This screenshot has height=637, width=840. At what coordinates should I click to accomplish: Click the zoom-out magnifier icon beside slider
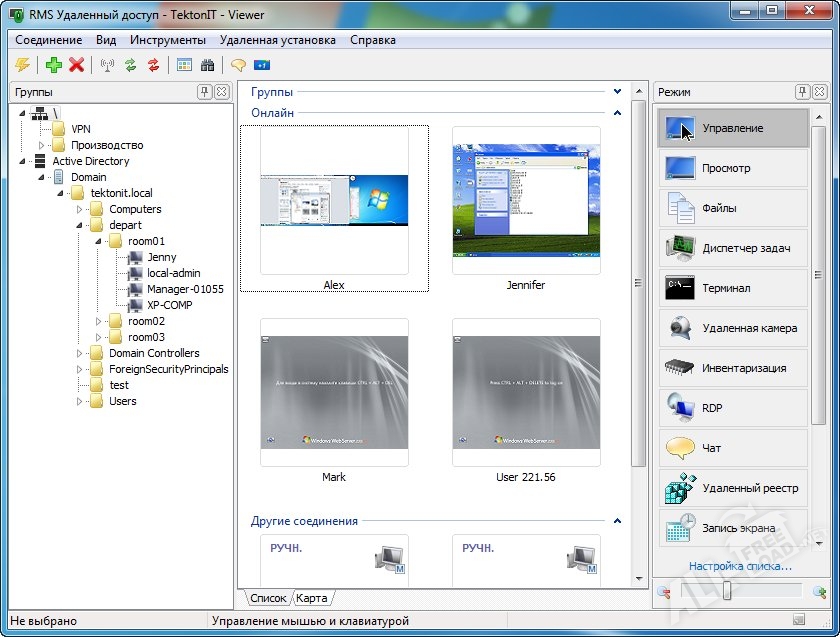(664, 592)
